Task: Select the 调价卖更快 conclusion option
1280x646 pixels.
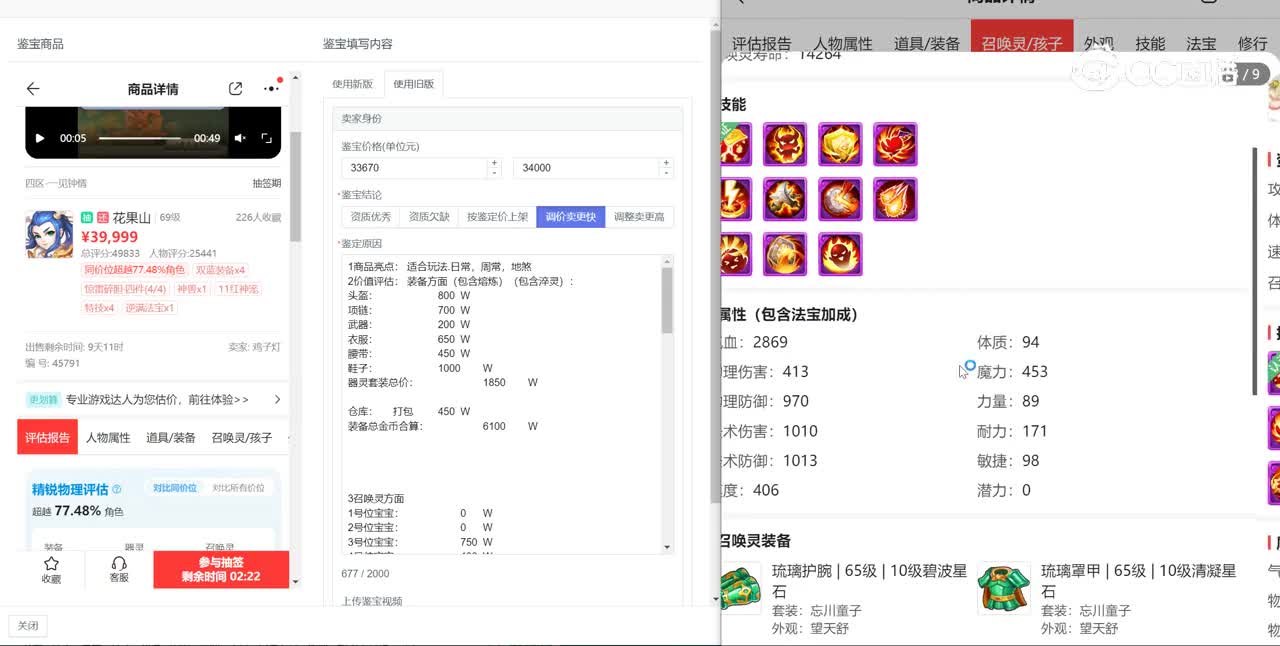Action: click(x=571, y=217)
